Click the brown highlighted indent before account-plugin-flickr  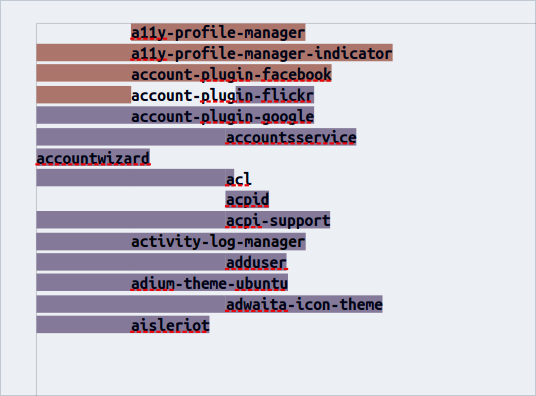click(x=84, y=95)
